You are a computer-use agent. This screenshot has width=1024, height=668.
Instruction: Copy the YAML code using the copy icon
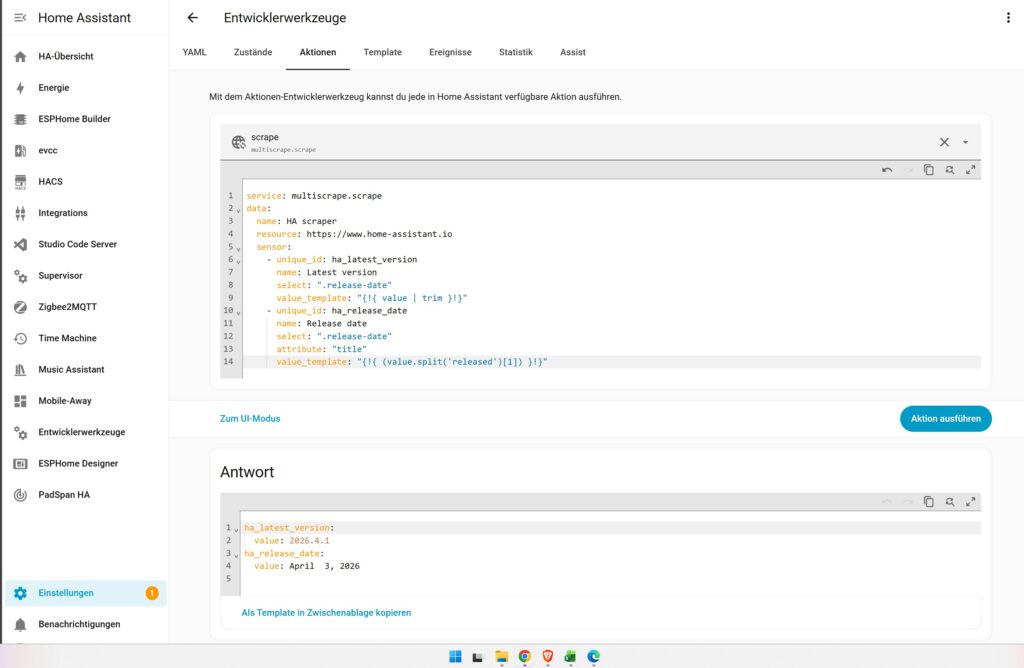pos(928,170)
